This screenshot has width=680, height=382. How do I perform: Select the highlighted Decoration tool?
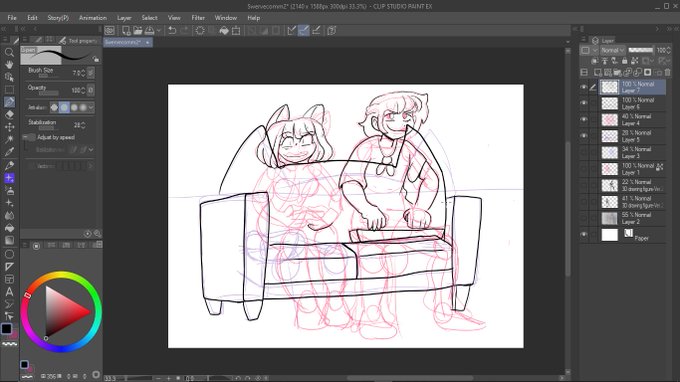(x=9, y=178)
